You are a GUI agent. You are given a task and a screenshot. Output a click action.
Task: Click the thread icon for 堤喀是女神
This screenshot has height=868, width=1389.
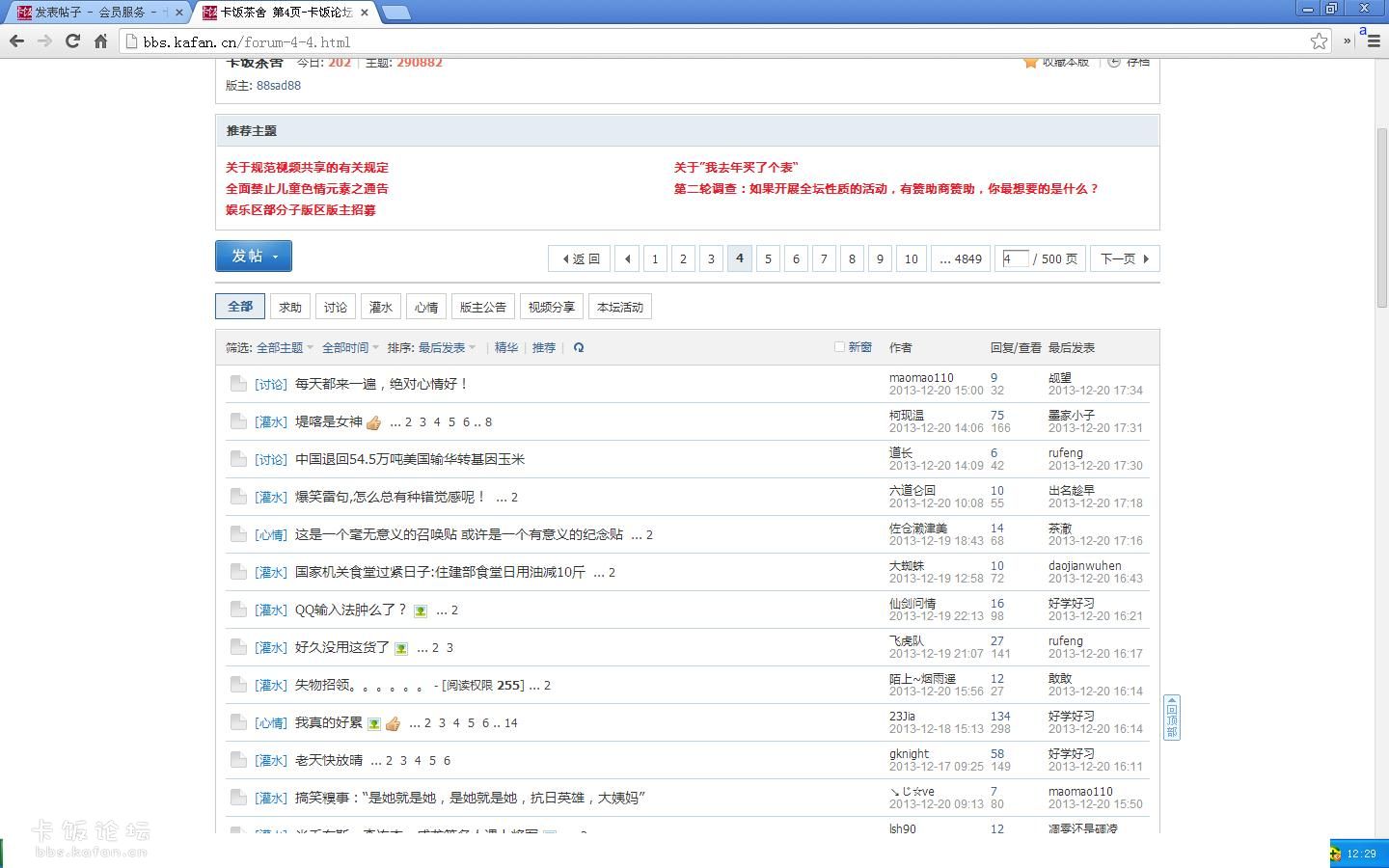click(238, 420)
